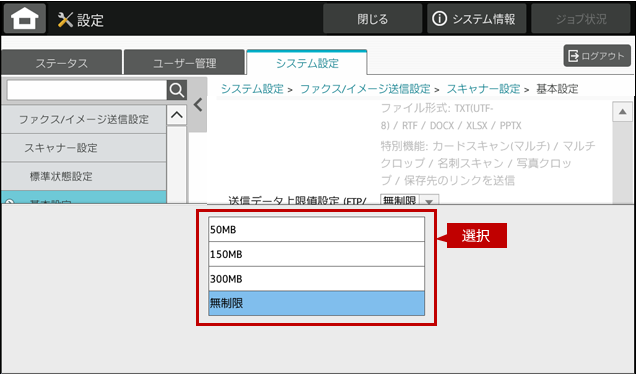
Task: Click the settings wrench icon
Action: tap(64, 19)
